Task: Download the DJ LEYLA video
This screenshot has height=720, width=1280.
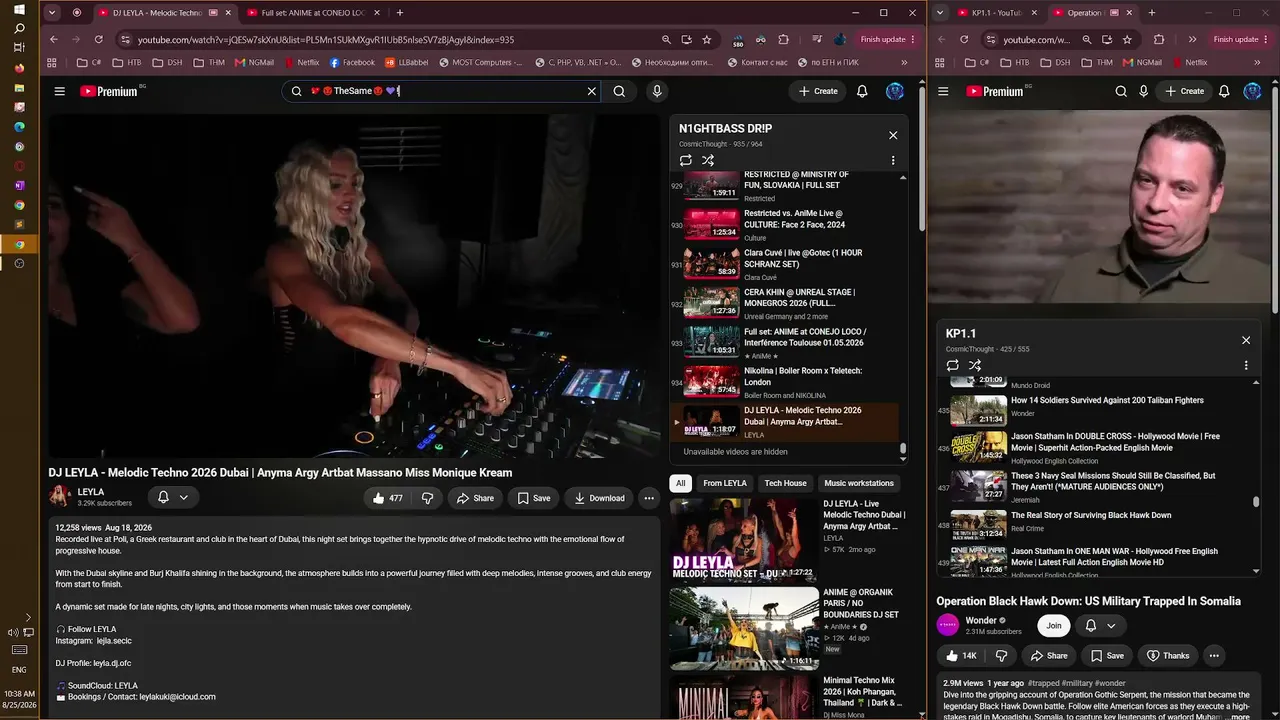Action: tap(599, 498)
